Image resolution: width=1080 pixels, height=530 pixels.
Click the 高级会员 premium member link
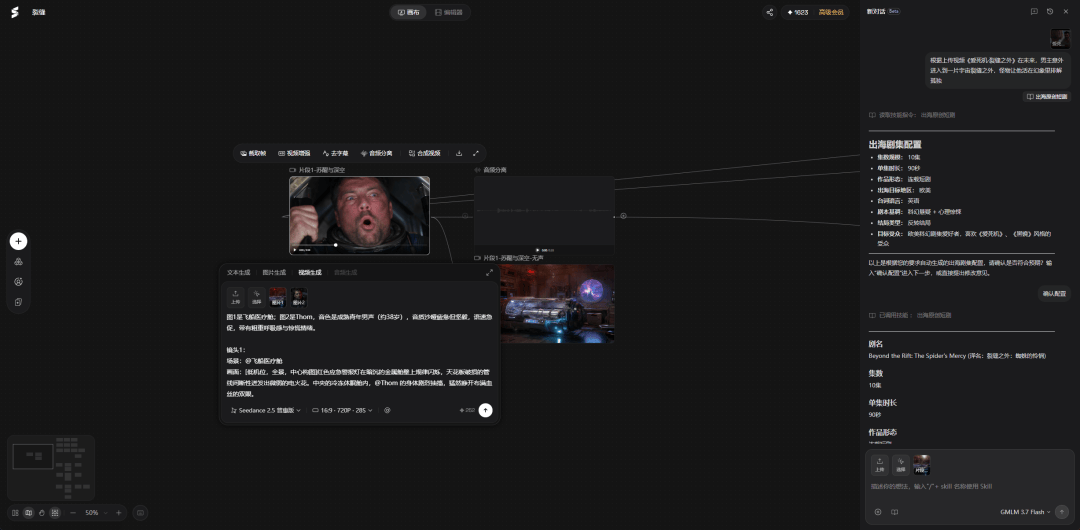click(831, 12)
